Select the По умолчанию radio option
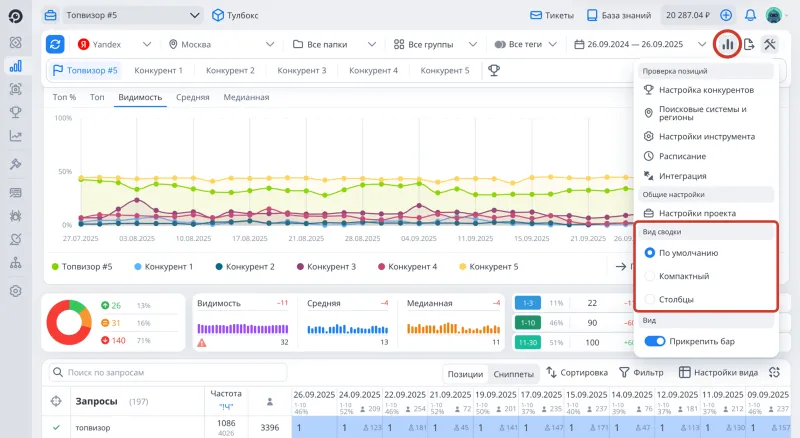Screen dimensions: 800x438 coord(651,253)
